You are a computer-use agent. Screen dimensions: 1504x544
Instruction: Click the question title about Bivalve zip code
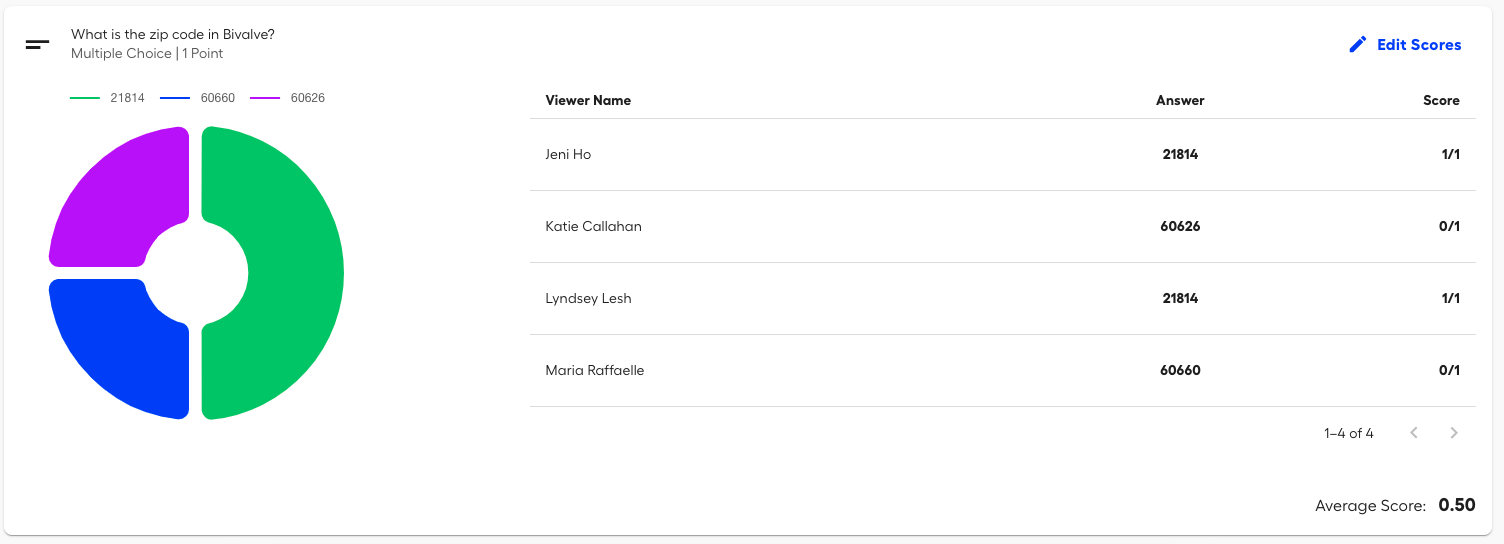pos(173,35)
